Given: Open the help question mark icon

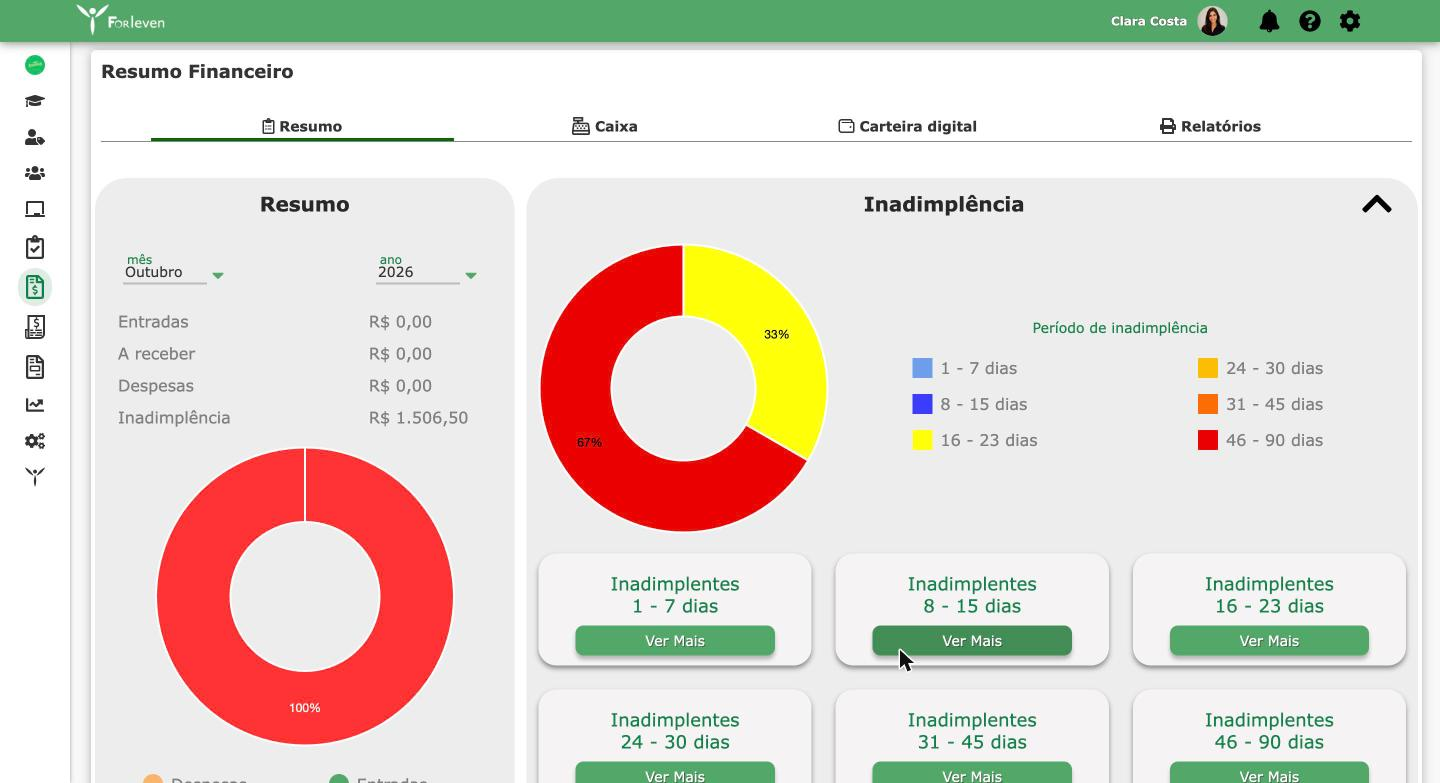Looking at the screenshot, I should pyautogui.click(x=1310, y=21).
